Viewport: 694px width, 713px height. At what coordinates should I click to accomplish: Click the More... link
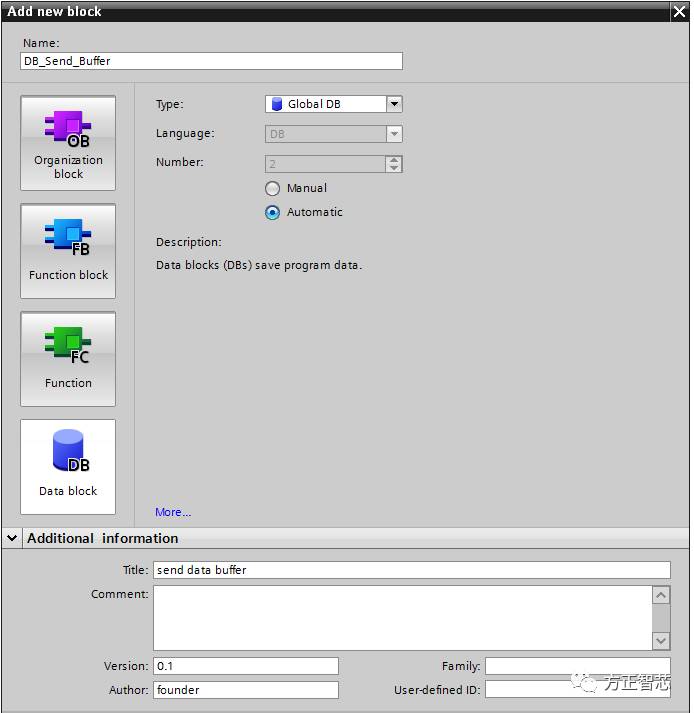coord(172,512)
